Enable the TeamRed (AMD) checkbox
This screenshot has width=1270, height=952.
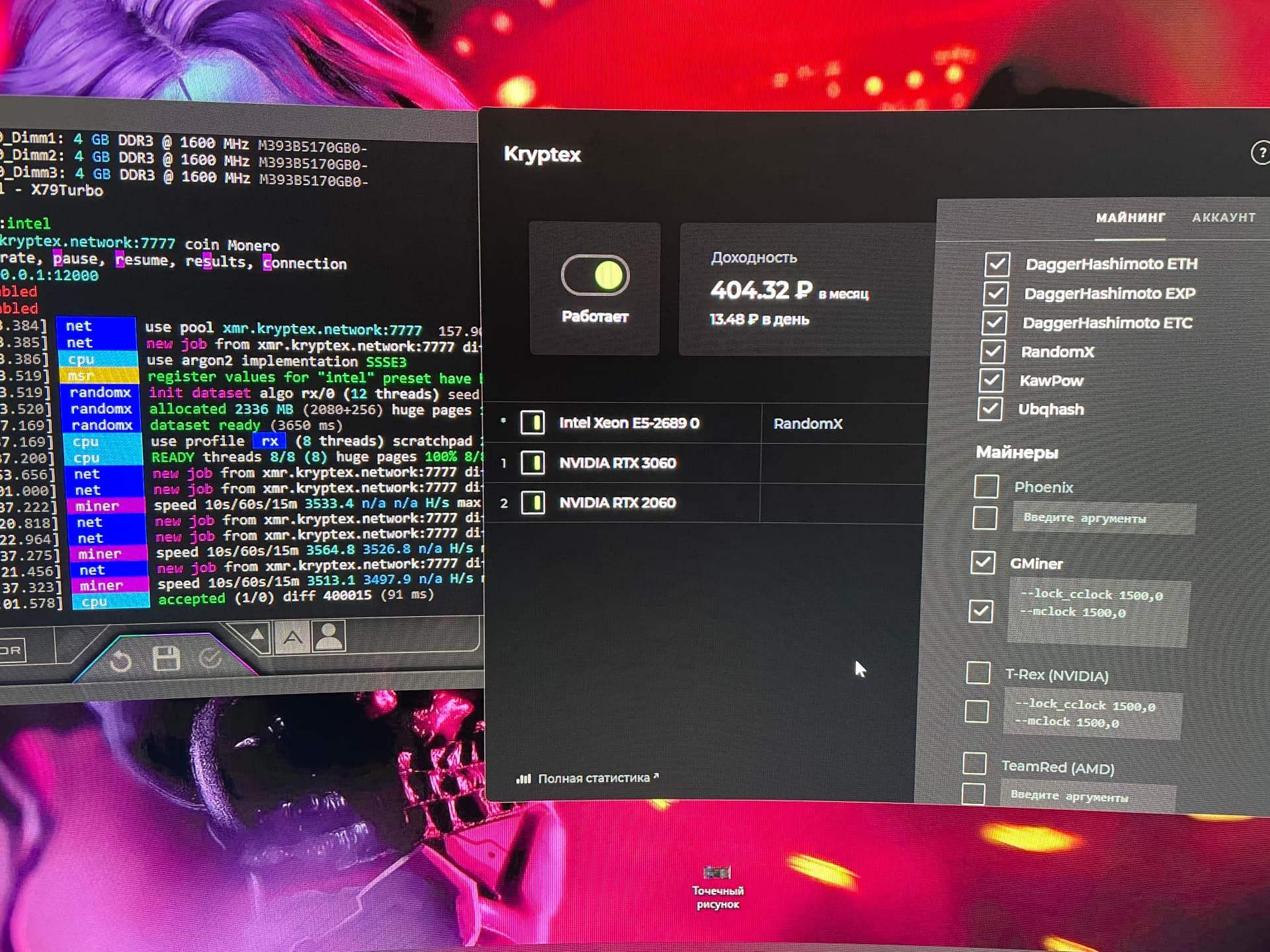[x=974, y=764]
